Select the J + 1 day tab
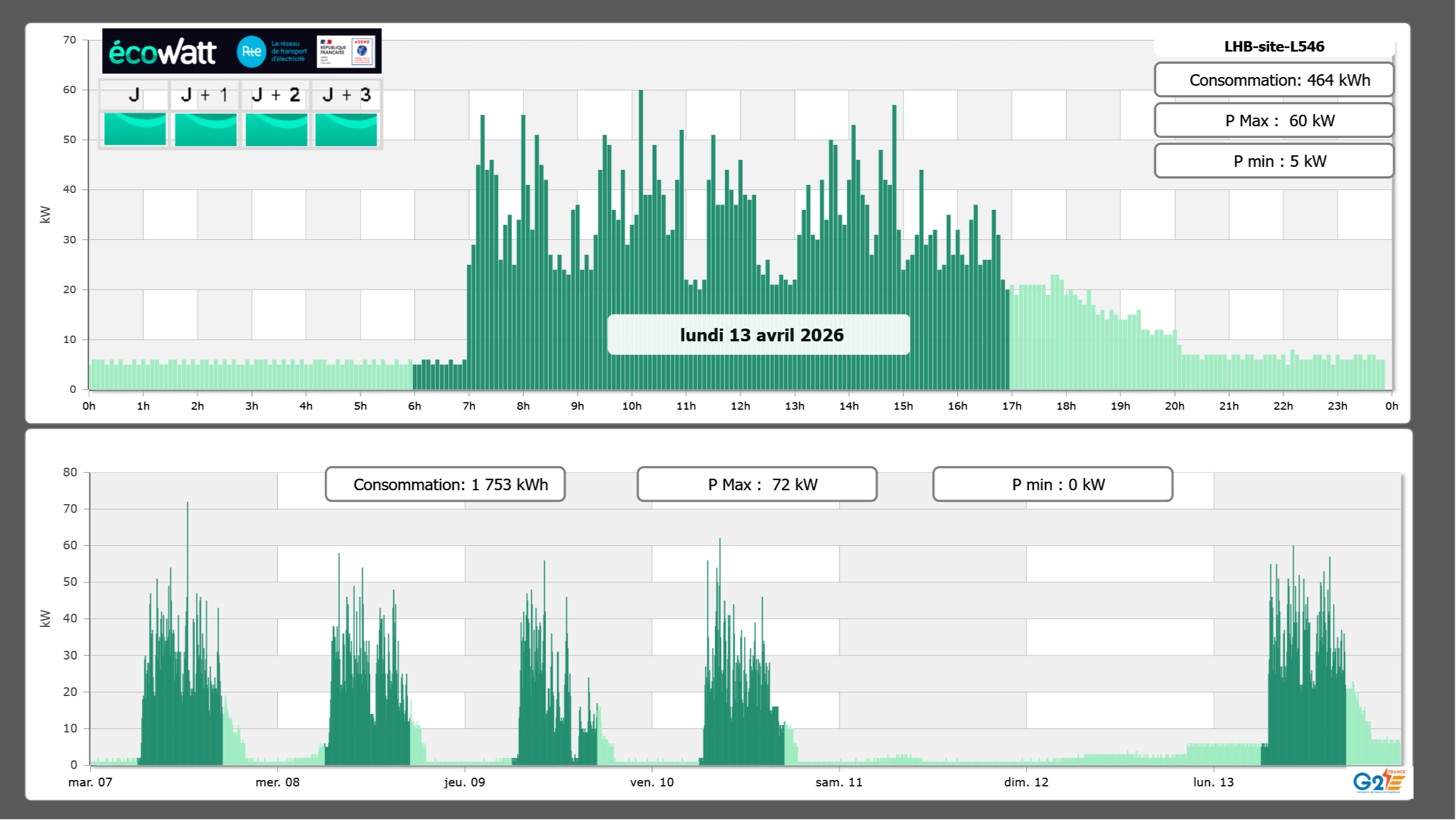This screenshot has width=1456, height=820. [x=205, y=95]
